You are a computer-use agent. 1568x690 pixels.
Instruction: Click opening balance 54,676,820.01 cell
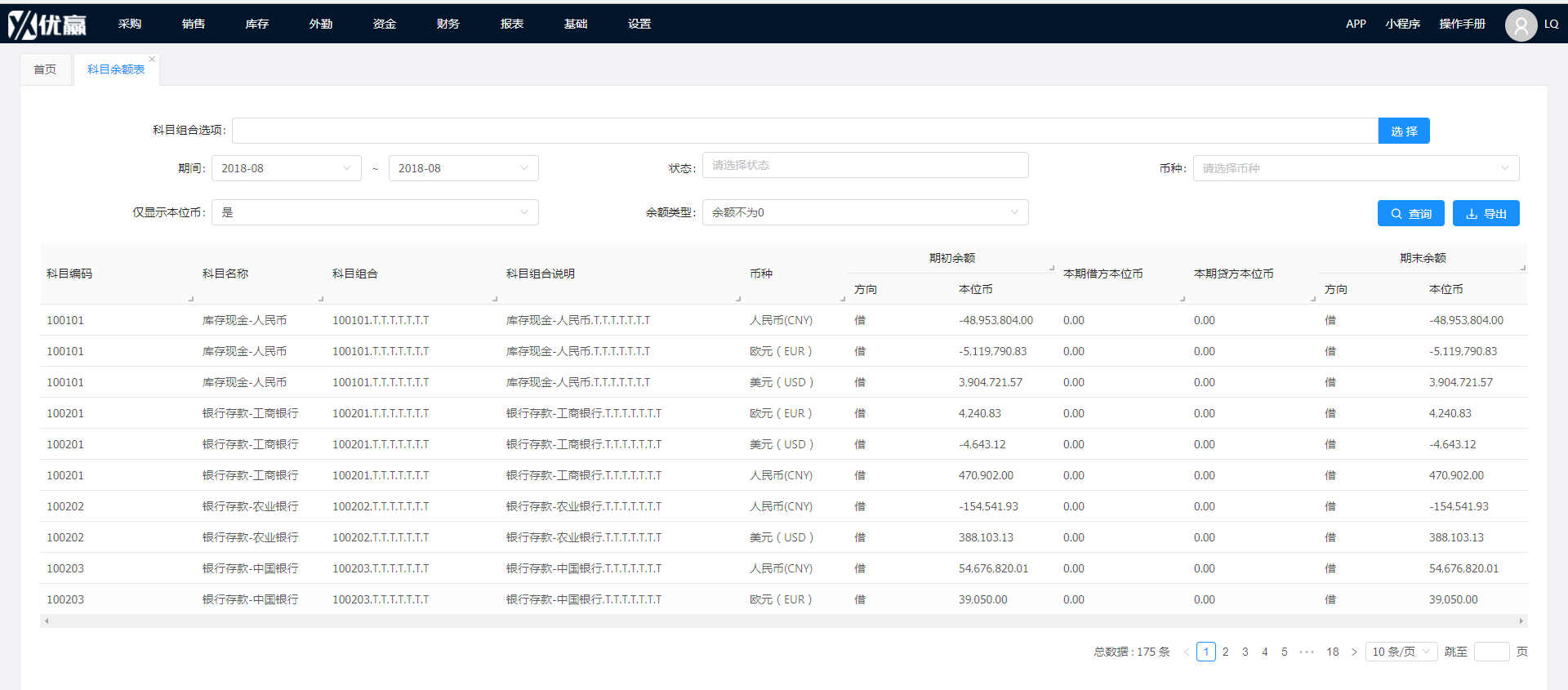(994, 568)
